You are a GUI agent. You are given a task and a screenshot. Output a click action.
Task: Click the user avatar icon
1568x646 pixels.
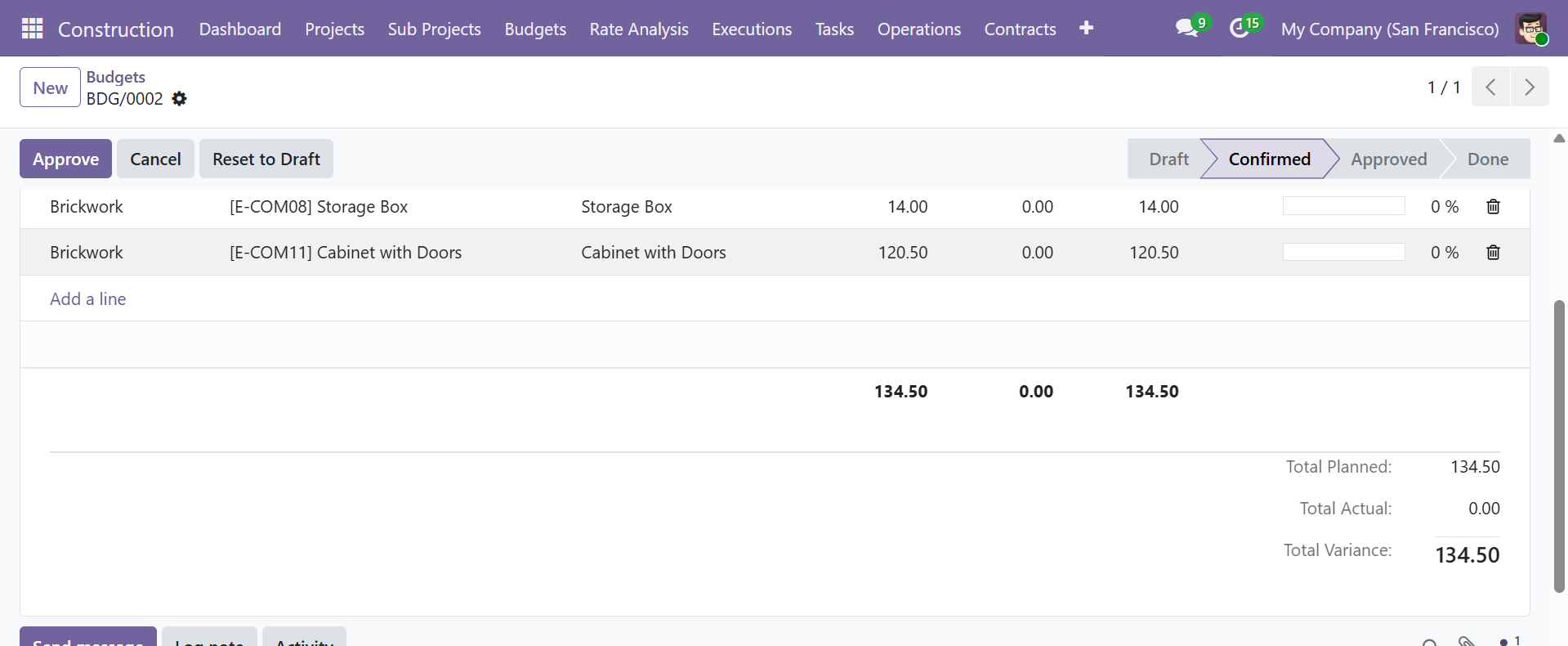click(x=1530, y=29)
